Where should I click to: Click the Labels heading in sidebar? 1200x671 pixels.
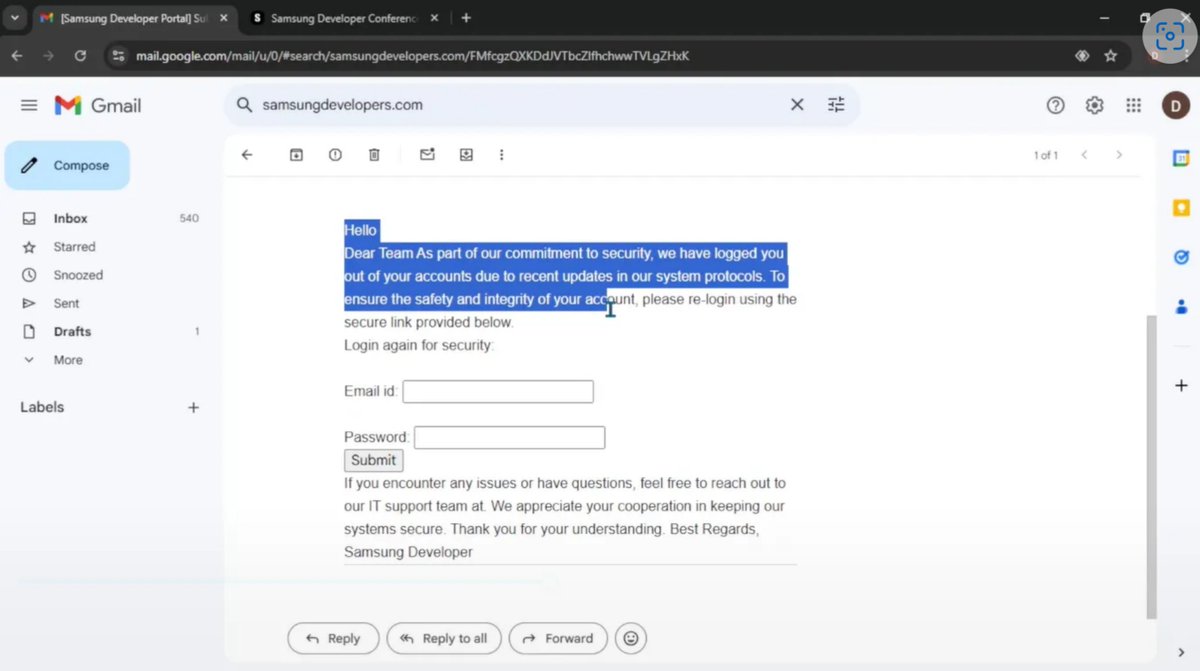point(42,407)
